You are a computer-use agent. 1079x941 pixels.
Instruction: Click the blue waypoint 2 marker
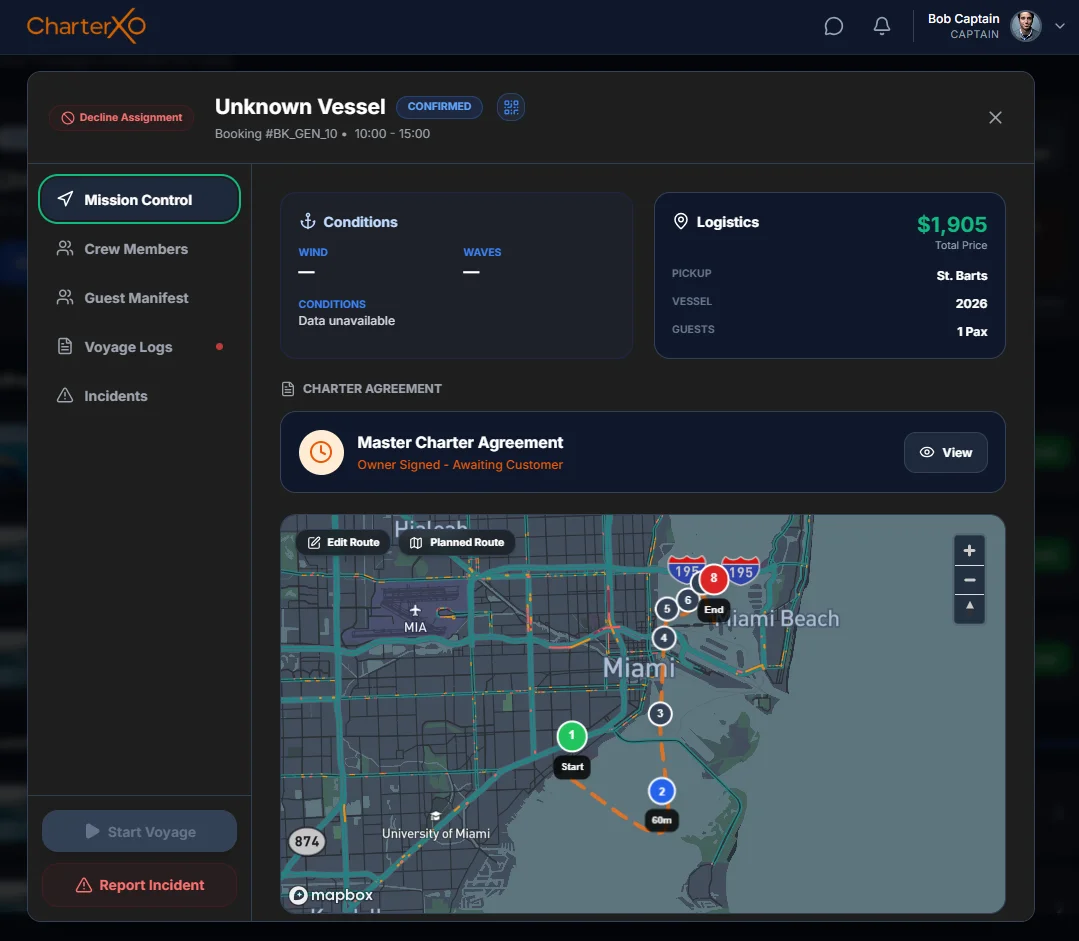pyautogui.click(x=661, y=792)
